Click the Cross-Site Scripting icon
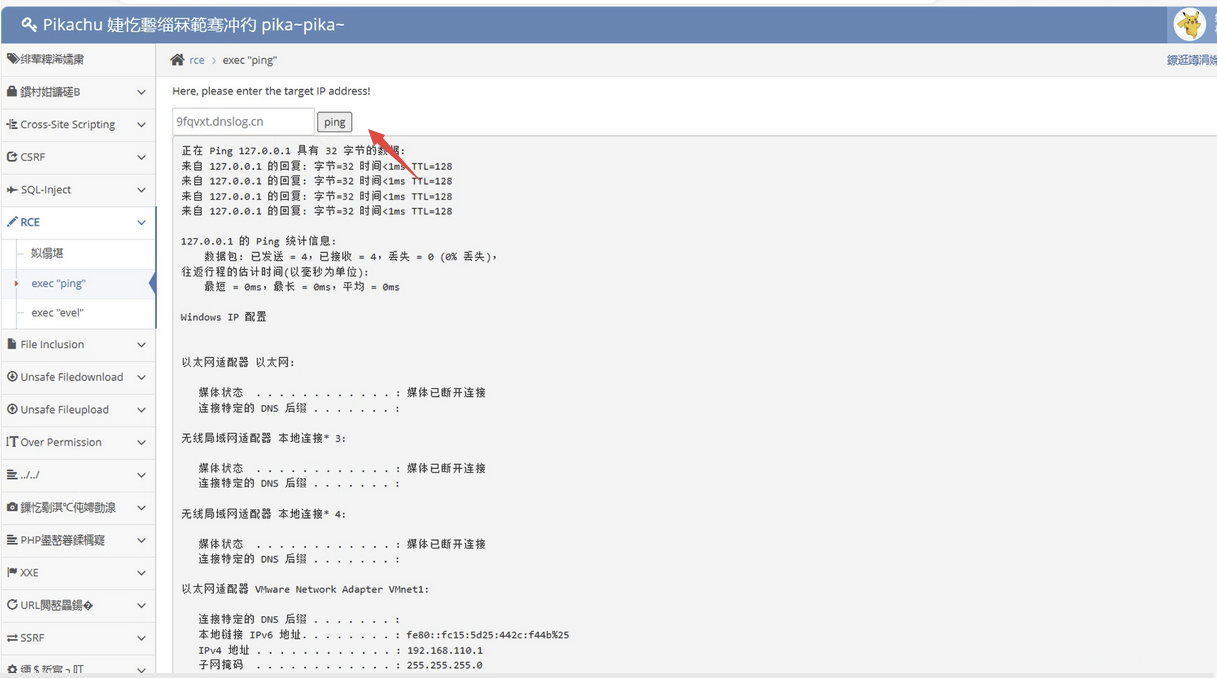The height and width of the screenshot is (678, 1217). [12, 124]
